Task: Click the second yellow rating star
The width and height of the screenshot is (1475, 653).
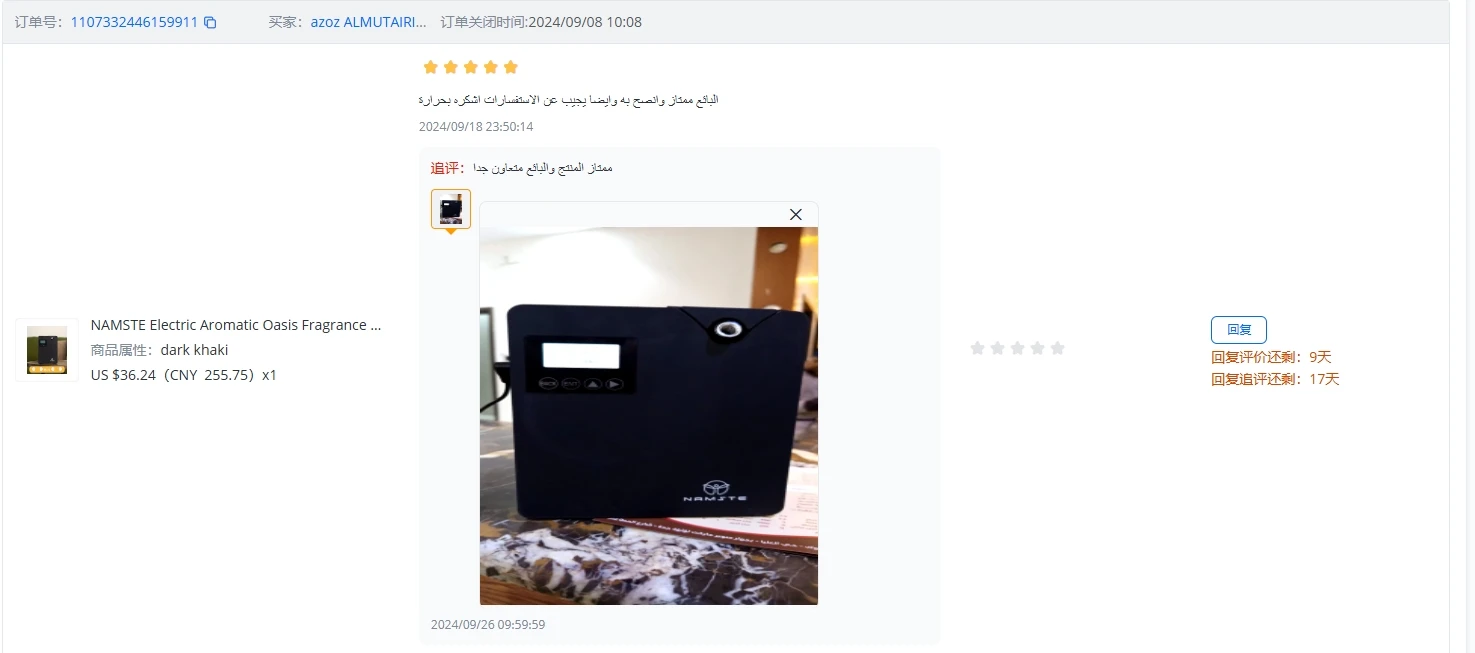Action: [451, 67]
